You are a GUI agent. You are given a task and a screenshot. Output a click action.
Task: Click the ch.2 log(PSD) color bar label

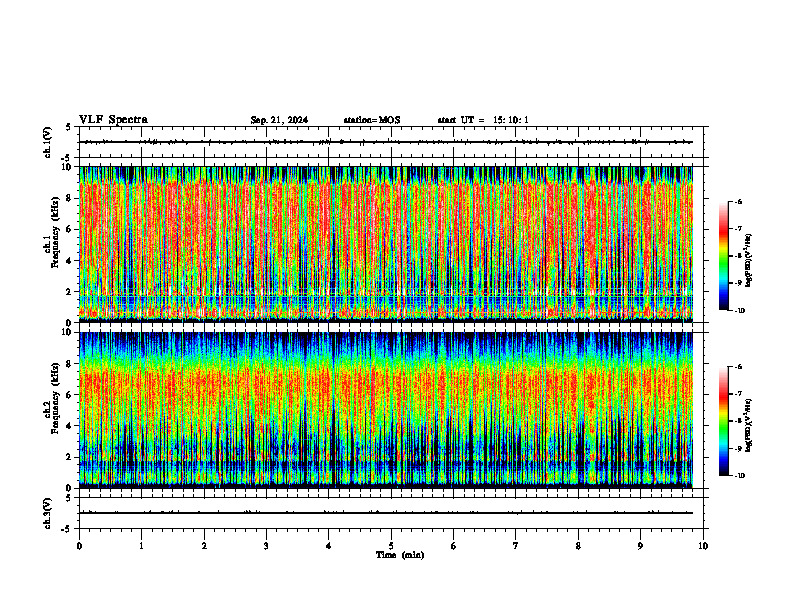click(749, 425)
